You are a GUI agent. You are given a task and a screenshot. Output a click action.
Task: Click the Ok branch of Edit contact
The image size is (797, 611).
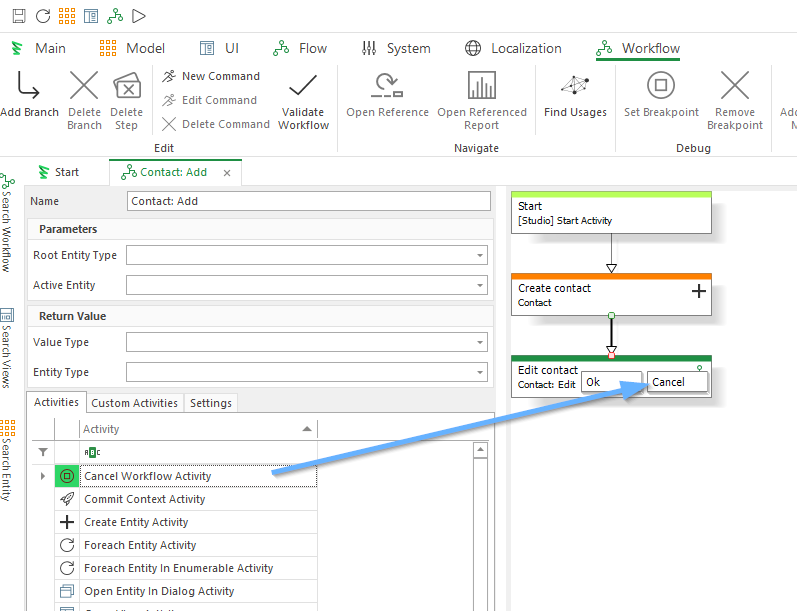611,382
